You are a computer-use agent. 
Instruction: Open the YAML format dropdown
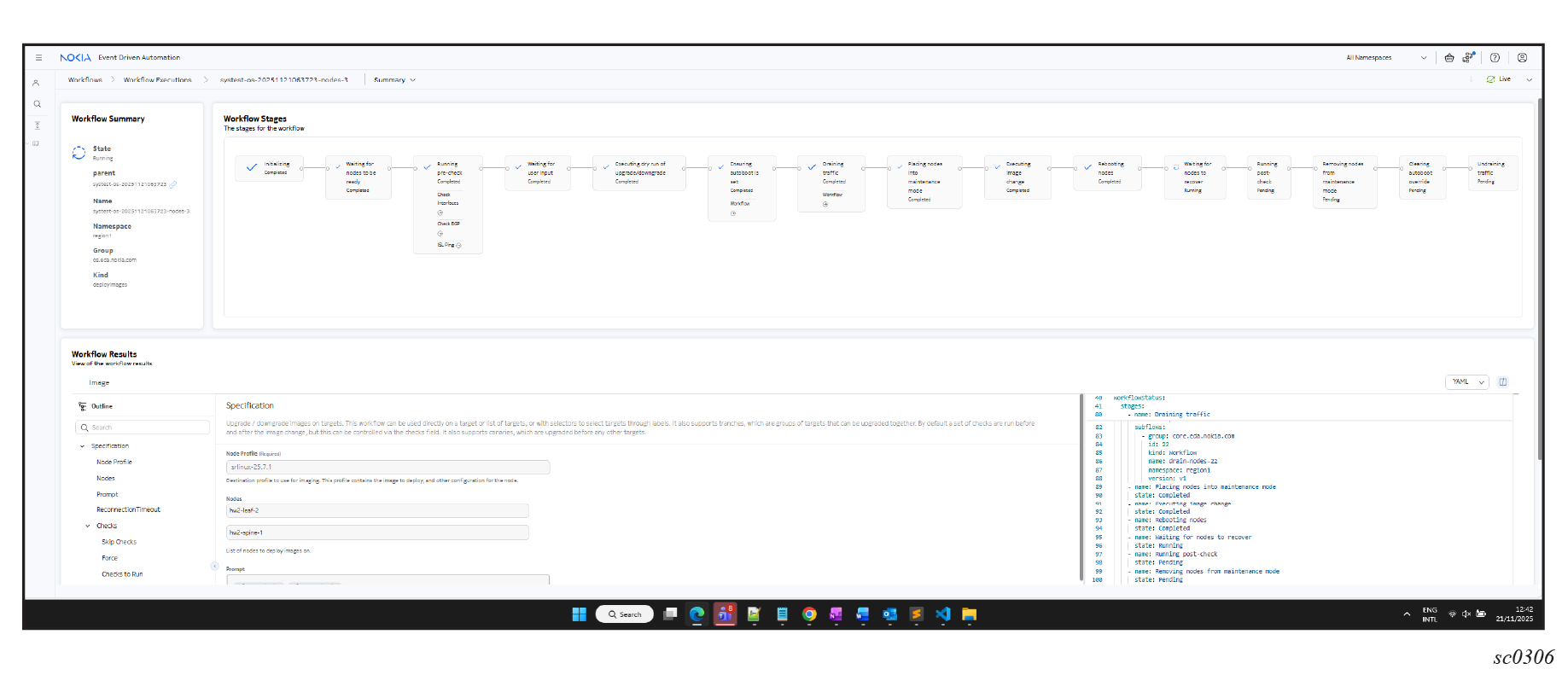(1466, 382)
